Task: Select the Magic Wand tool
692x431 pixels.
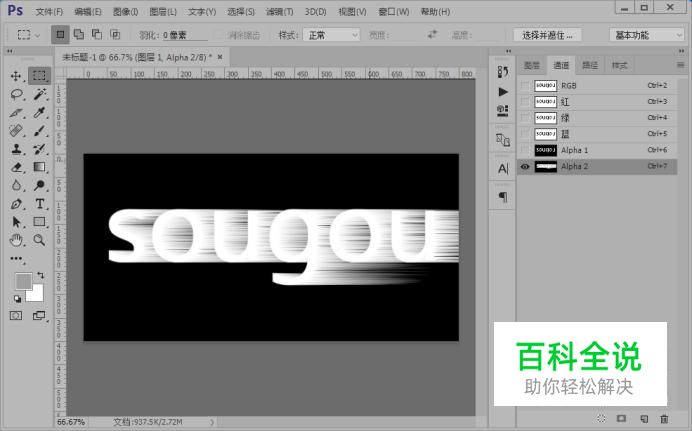Action: tap(39, 94)
